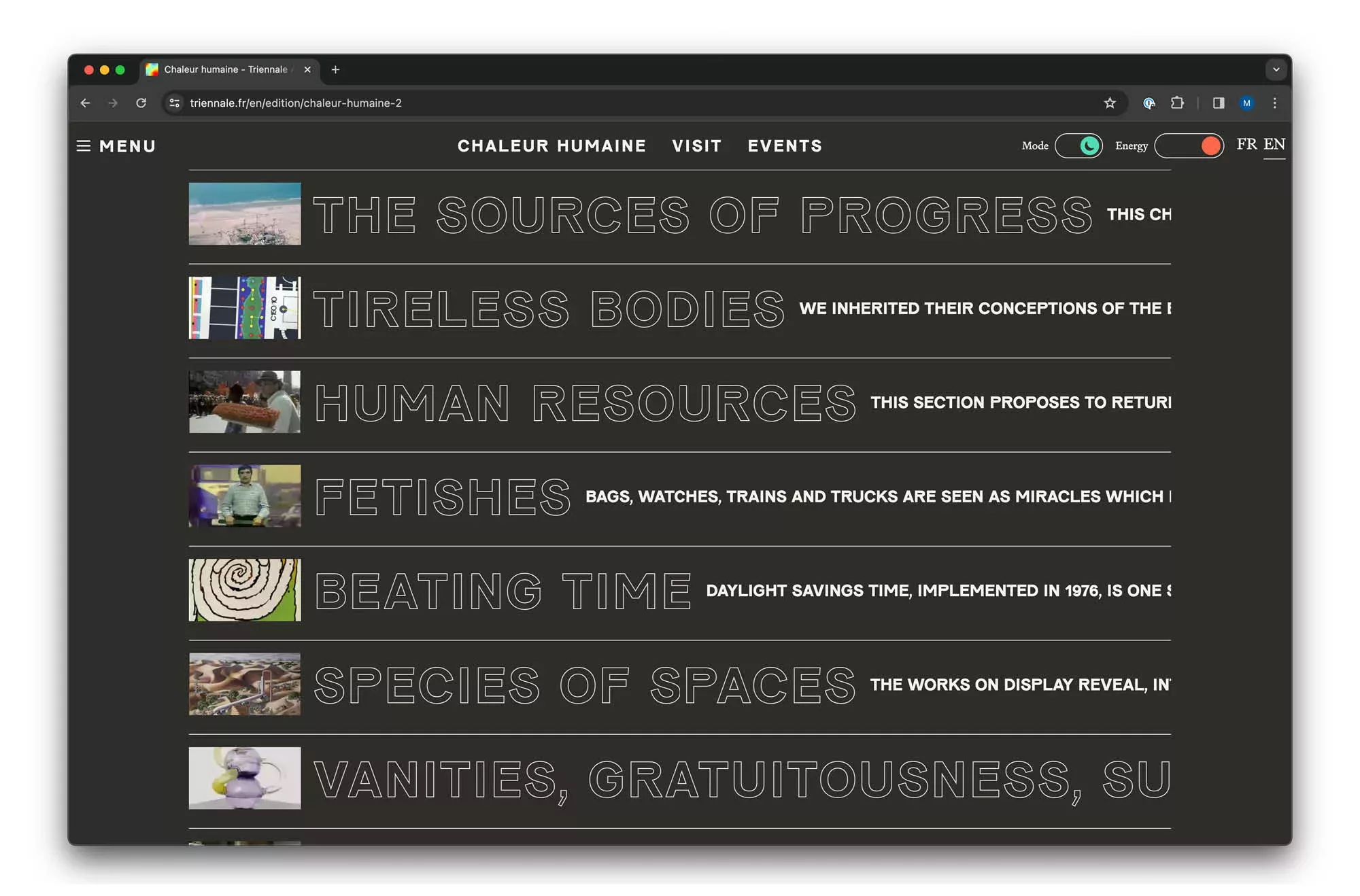Open the Tireless Bodies section title
The height and width of the screenshot is (896, 1360).
pos(548,309)
